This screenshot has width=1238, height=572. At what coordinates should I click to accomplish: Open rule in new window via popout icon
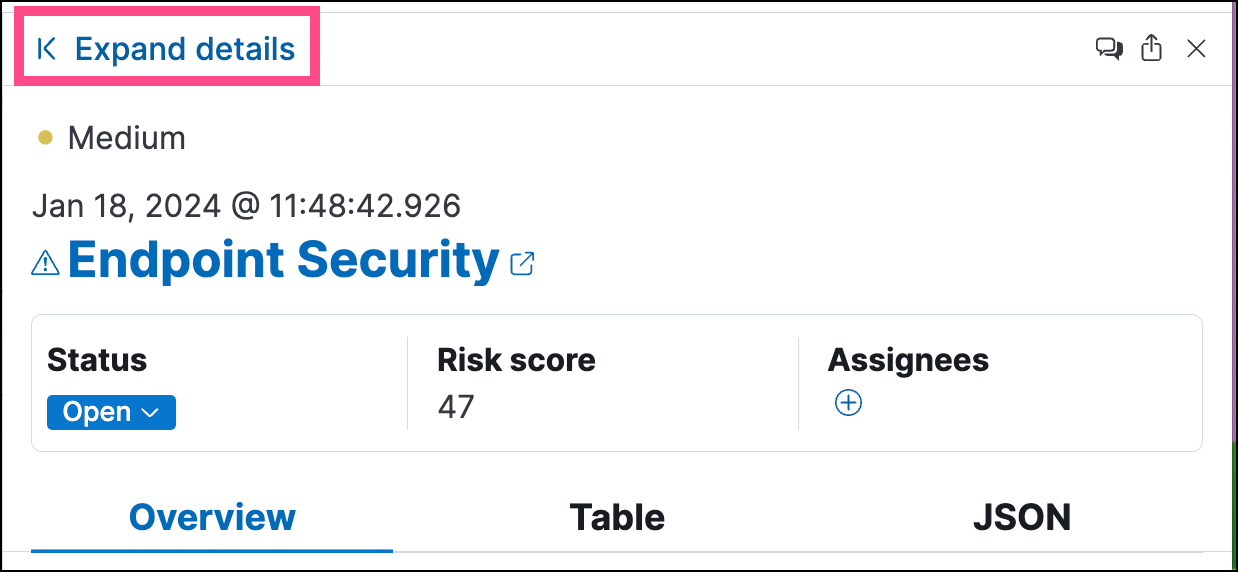(522, 263)
